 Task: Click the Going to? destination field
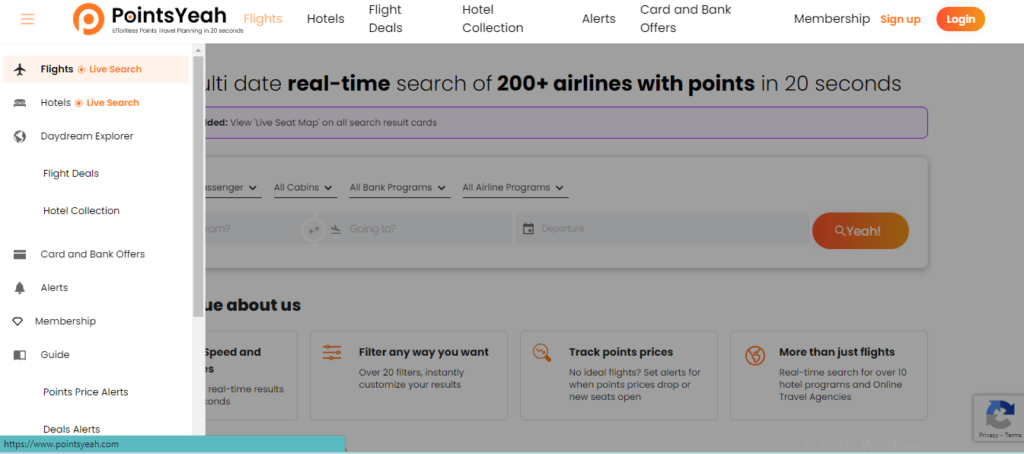(x=415, y=229)
